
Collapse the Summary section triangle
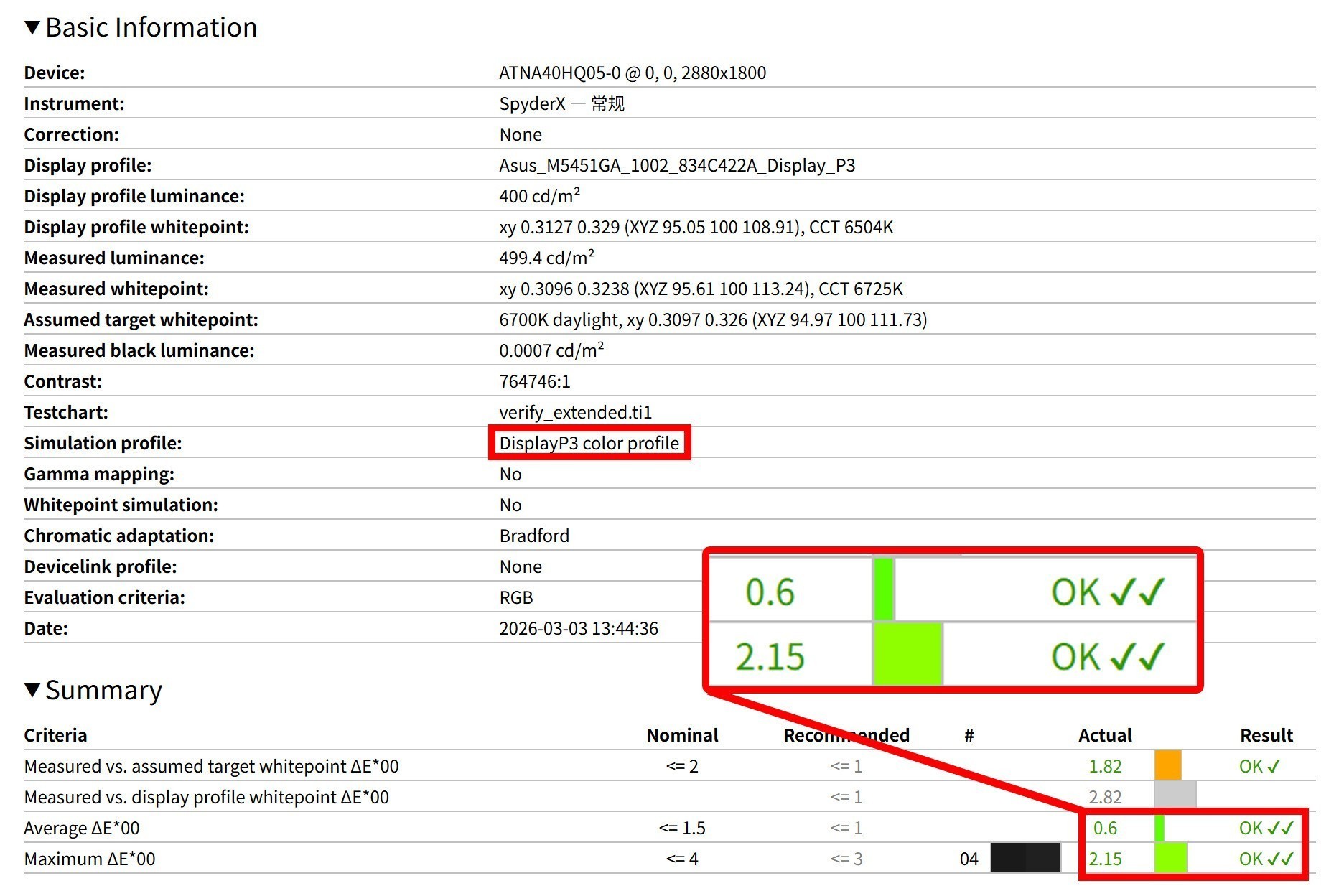(32, 691)
